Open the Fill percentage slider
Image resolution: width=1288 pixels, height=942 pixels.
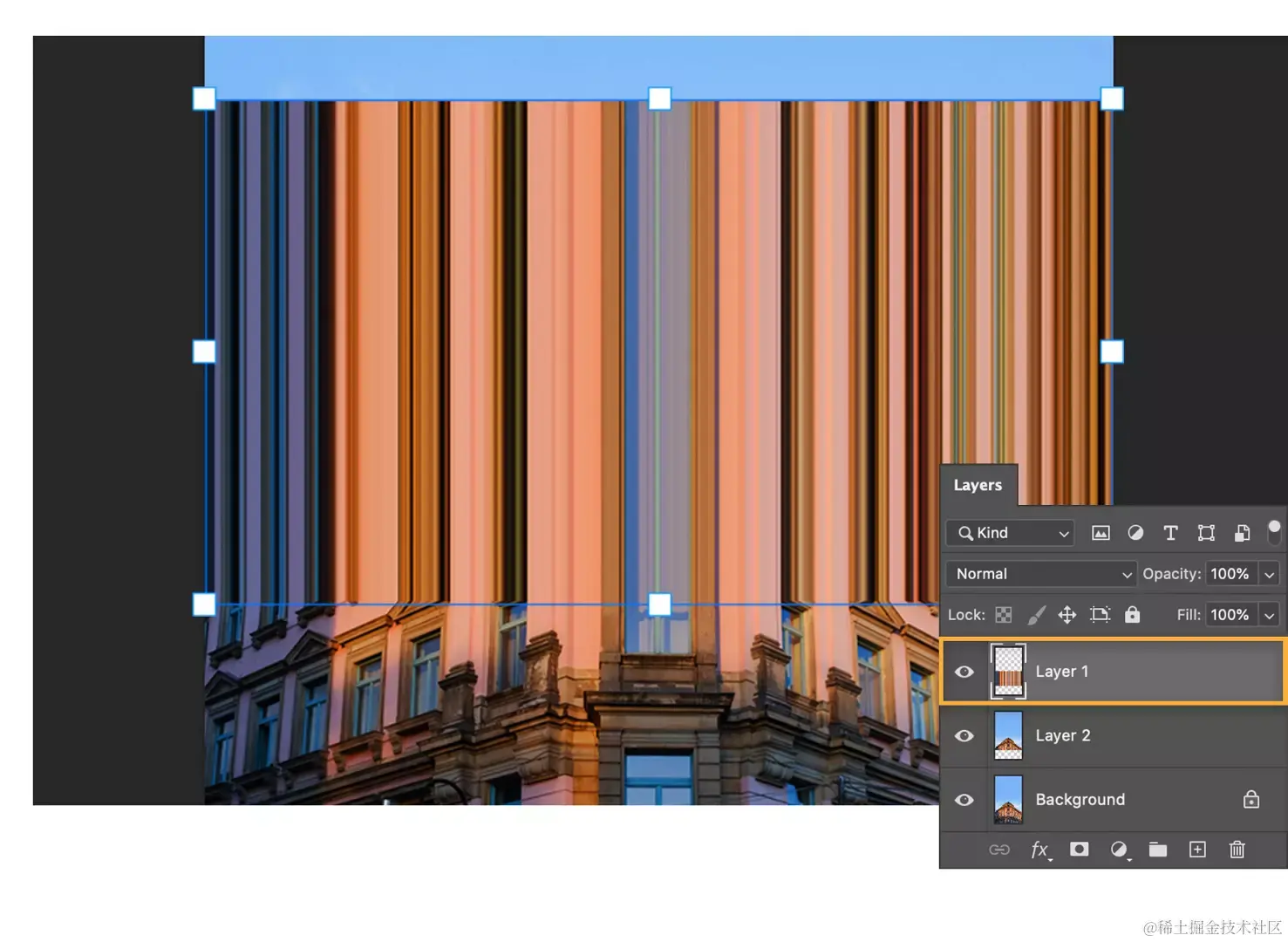(1269, 615)
